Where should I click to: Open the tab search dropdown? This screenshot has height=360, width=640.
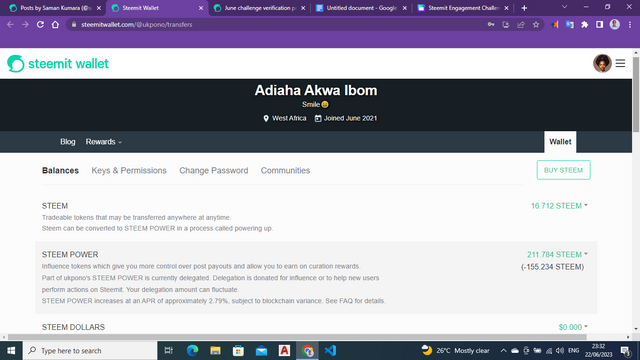point(564,7)
